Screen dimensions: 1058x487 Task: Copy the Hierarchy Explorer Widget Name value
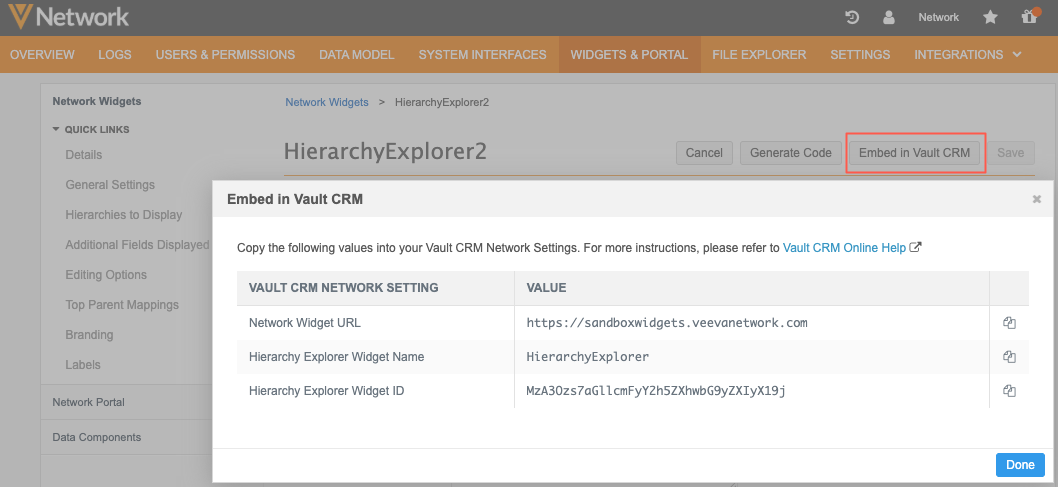[x=1009, y=357]
